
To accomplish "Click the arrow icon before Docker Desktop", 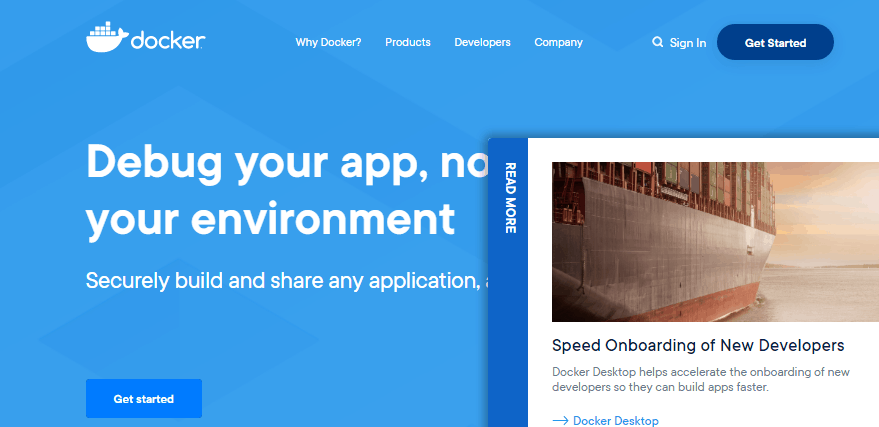I will click(560, 420).
